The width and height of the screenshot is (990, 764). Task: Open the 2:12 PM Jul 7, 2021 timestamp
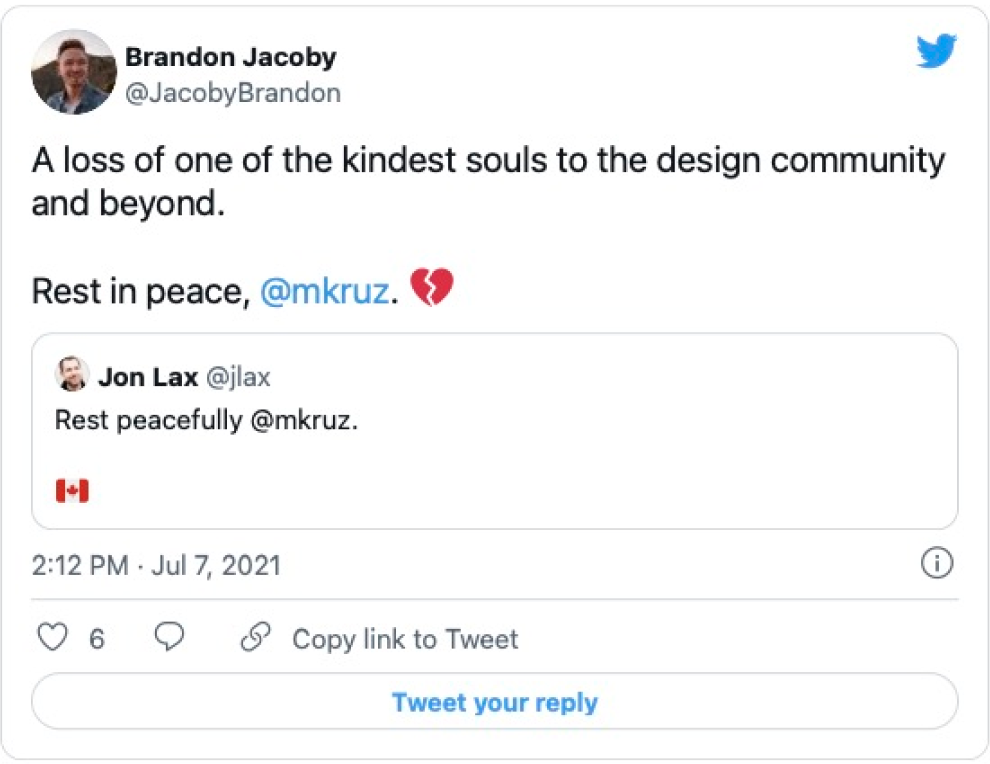coord(156,565)
